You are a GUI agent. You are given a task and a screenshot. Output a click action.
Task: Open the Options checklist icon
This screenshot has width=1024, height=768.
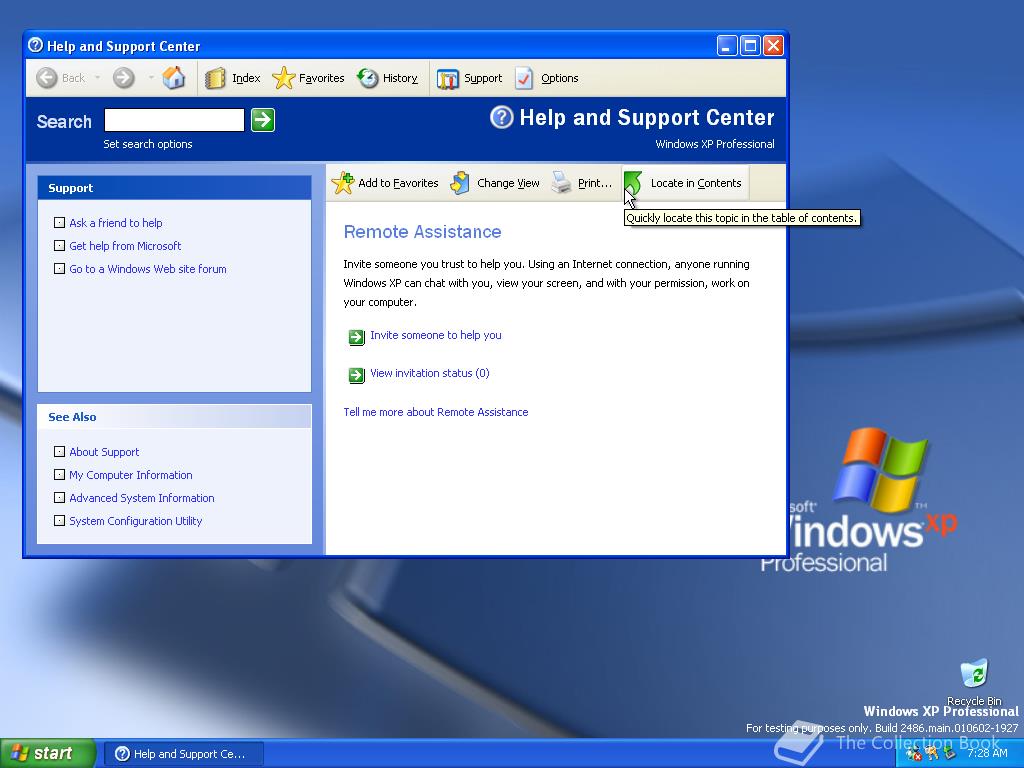524,78
